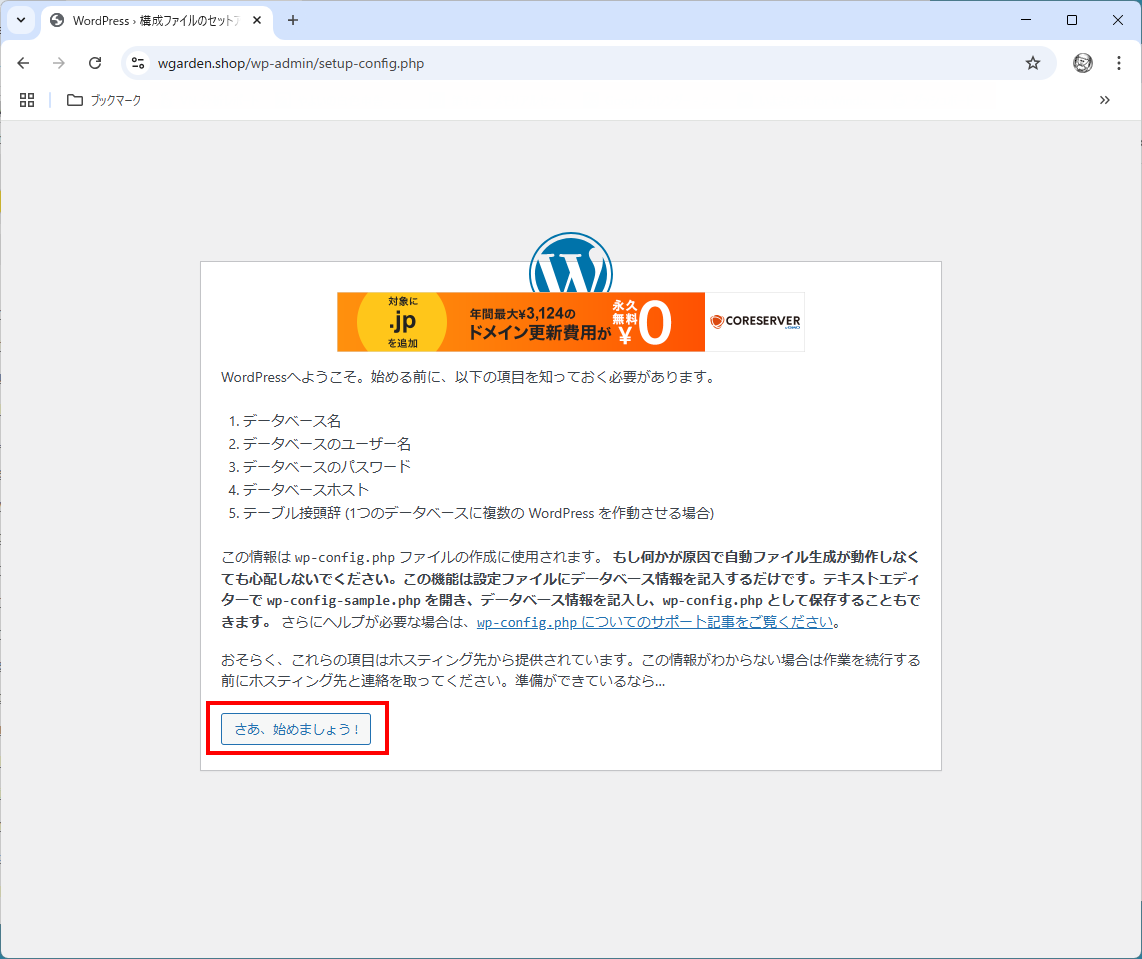Open a new browser tab
1142x959 pixels.
click(x=293, y=20)
